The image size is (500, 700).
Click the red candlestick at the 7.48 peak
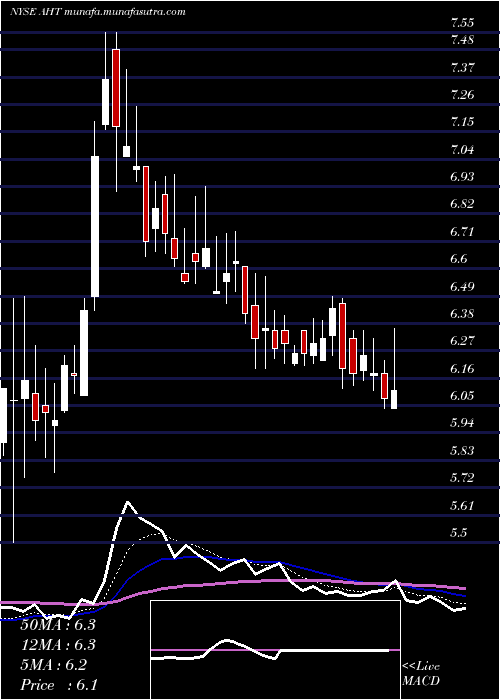[x=116, y=88]
